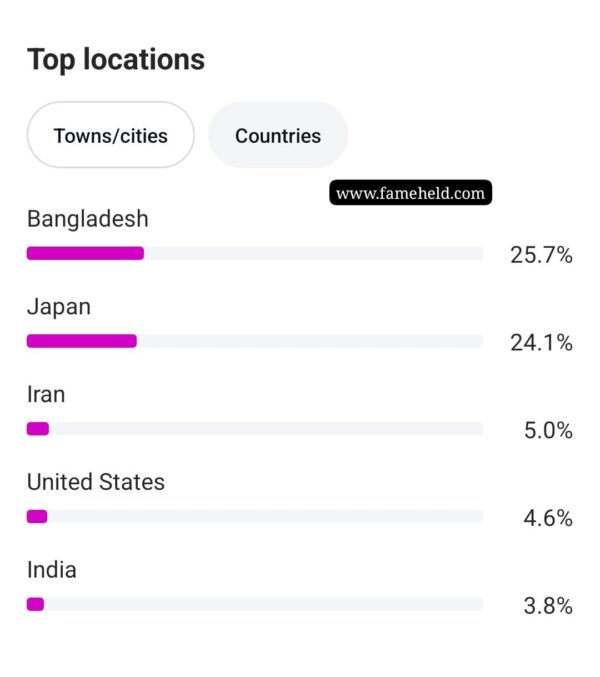The image size is (600, 677).
Task: Click the grey unfilled track of Bangladesh bar
Action: pos(313,253)
